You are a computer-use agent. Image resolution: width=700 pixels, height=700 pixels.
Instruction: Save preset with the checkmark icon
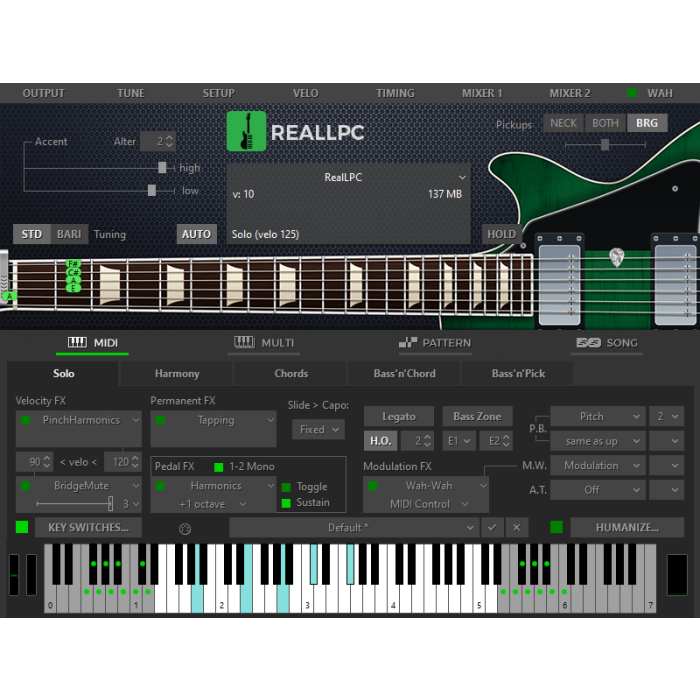tap(492, 527)
